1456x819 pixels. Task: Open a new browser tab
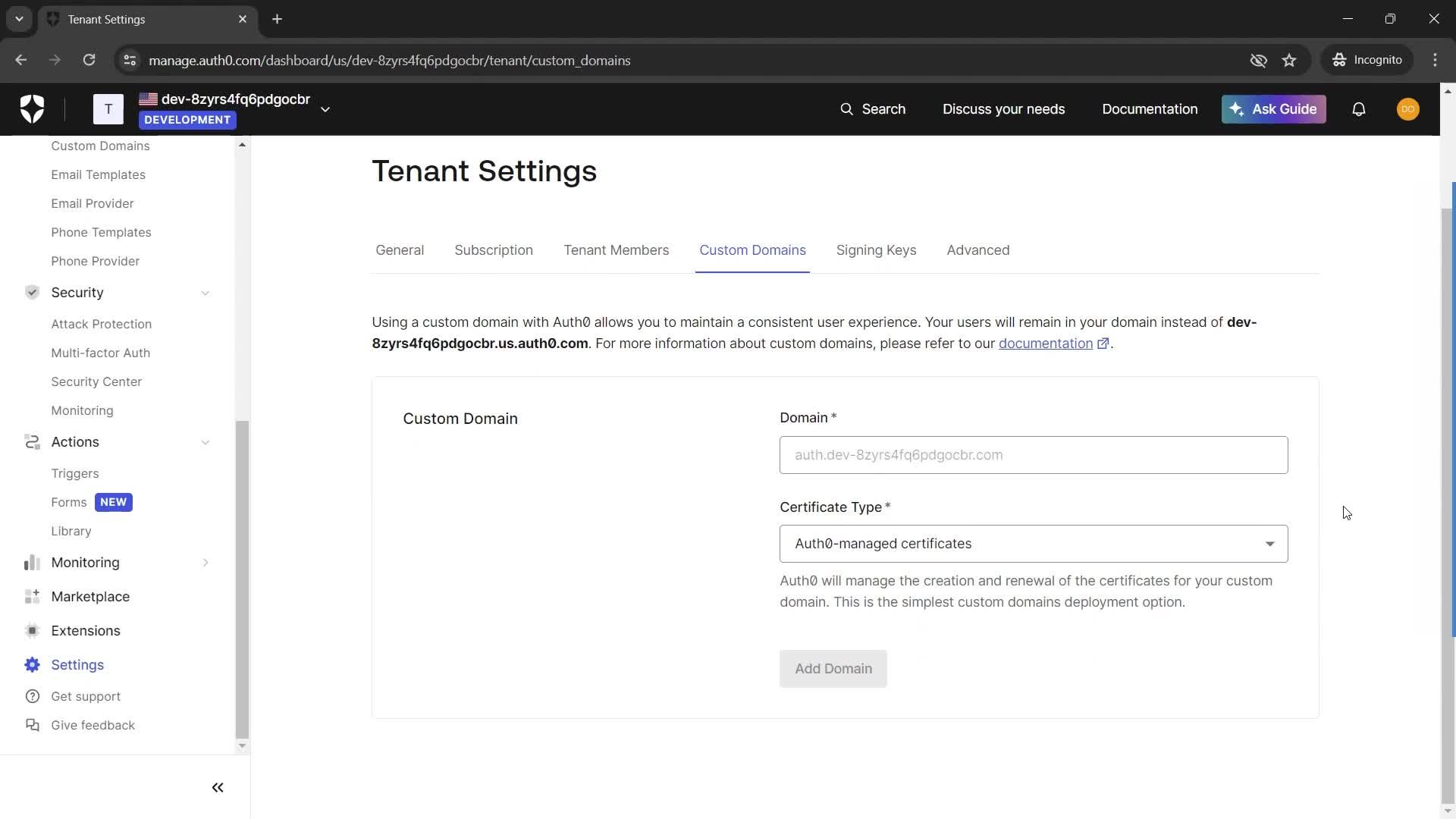tap(277, 19)
